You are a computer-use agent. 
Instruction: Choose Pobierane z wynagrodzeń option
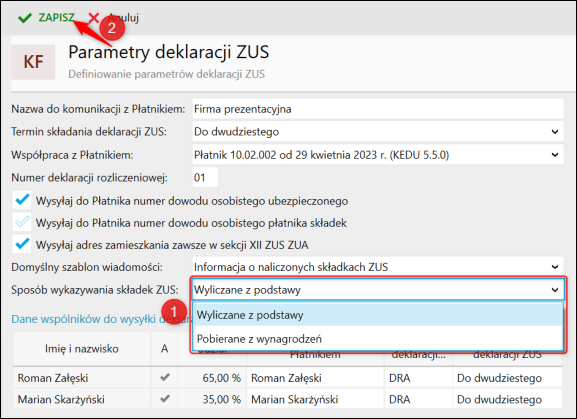378,338
